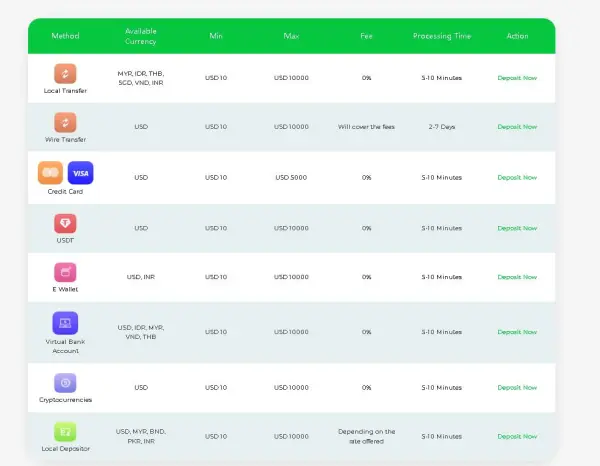The width and height of the screenshot is (600, 466).
Task: Click the Cryptocurrencies method icon
Action: [x=65, y=382]
